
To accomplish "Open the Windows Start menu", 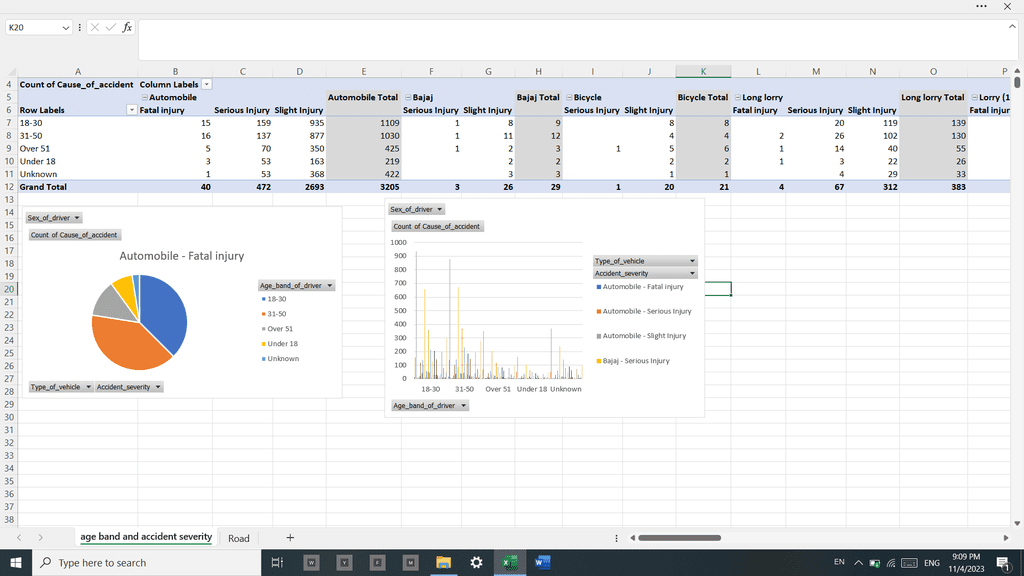I will 16,562.
